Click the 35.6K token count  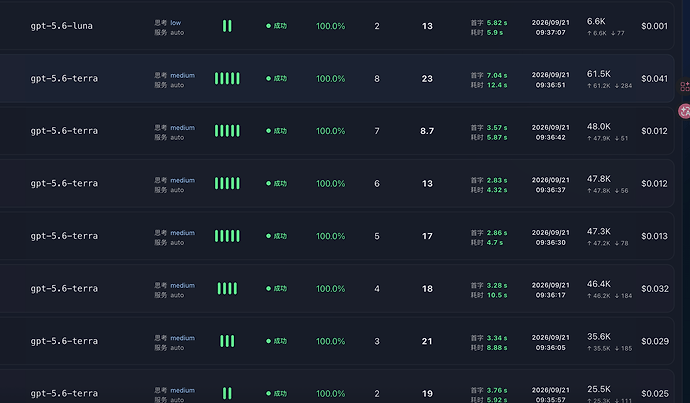[598, 337]
